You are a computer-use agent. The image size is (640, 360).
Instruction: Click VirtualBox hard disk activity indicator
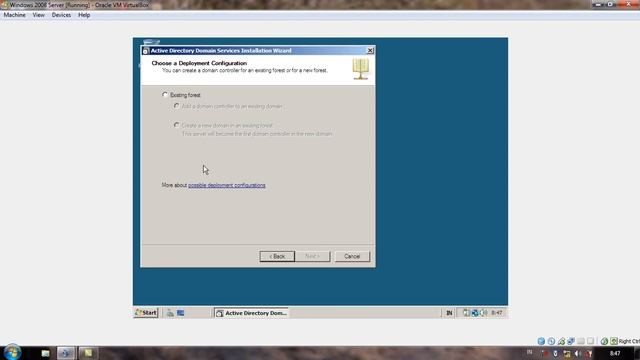(x=541, y=341)
